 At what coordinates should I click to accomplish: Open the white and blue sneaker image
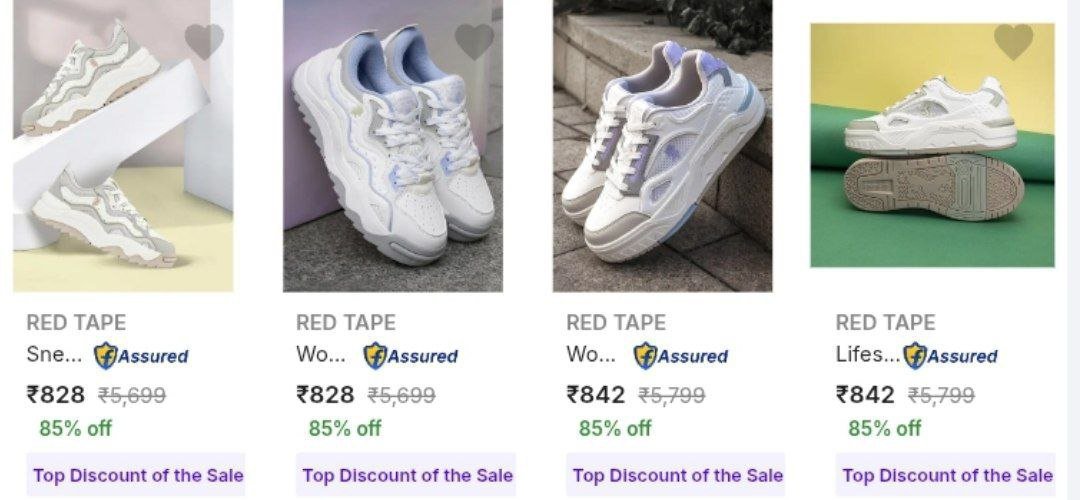[x=393, y=145]
